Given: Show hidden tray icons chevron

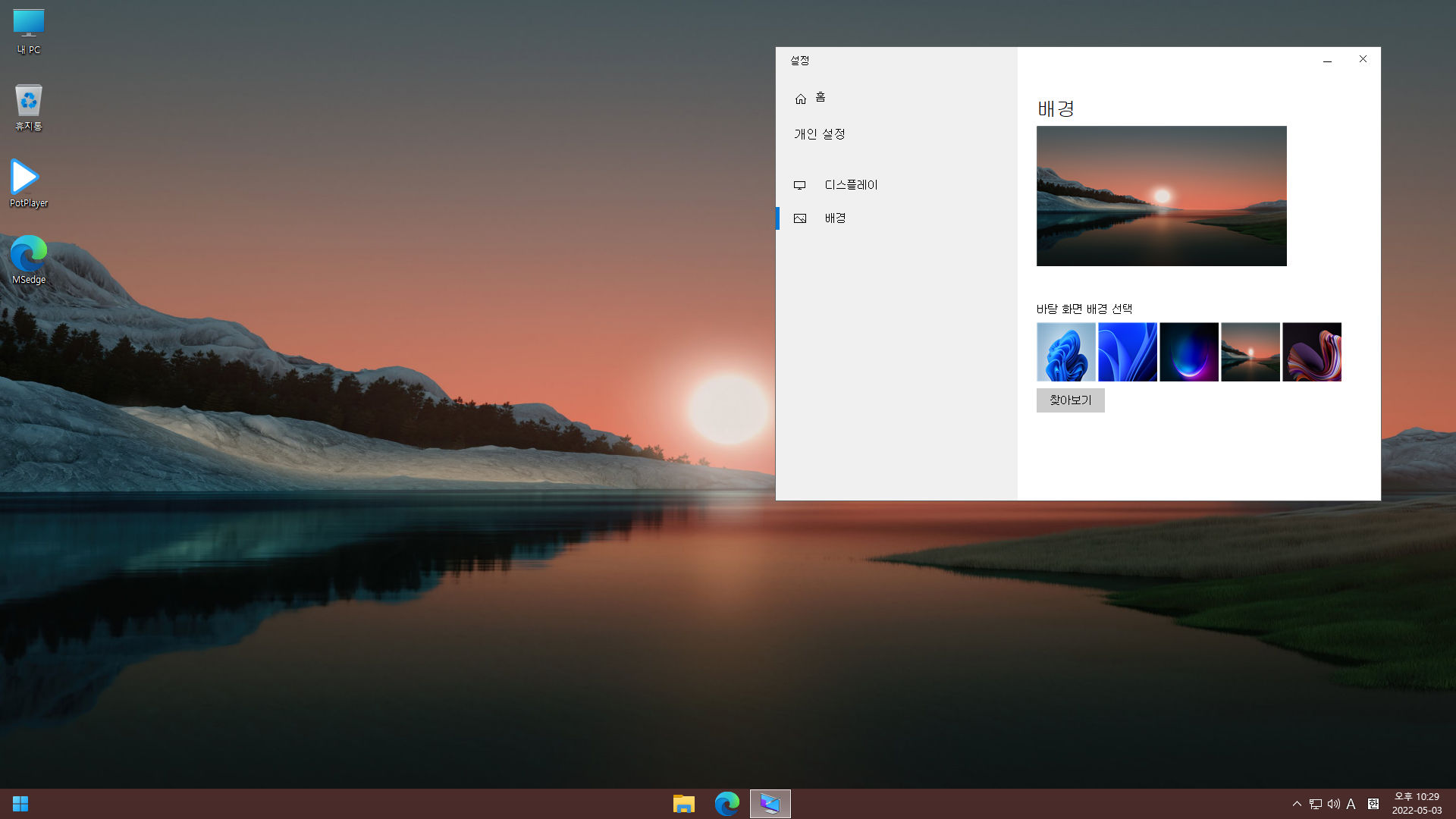Looking at the screenshot, I should tap(1297, 804).
